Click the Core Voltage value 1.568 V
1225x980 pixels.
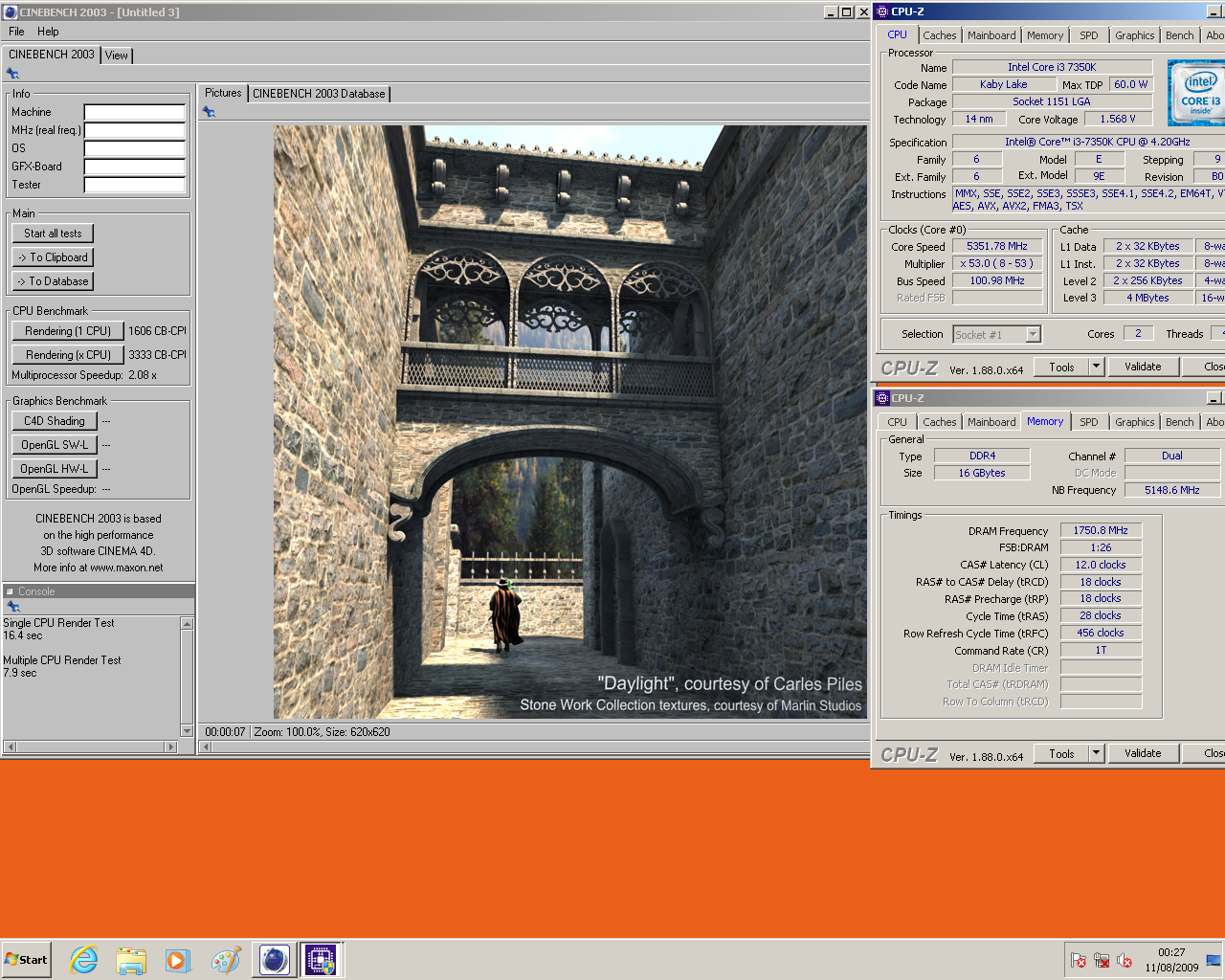(x=1118, y=119)
